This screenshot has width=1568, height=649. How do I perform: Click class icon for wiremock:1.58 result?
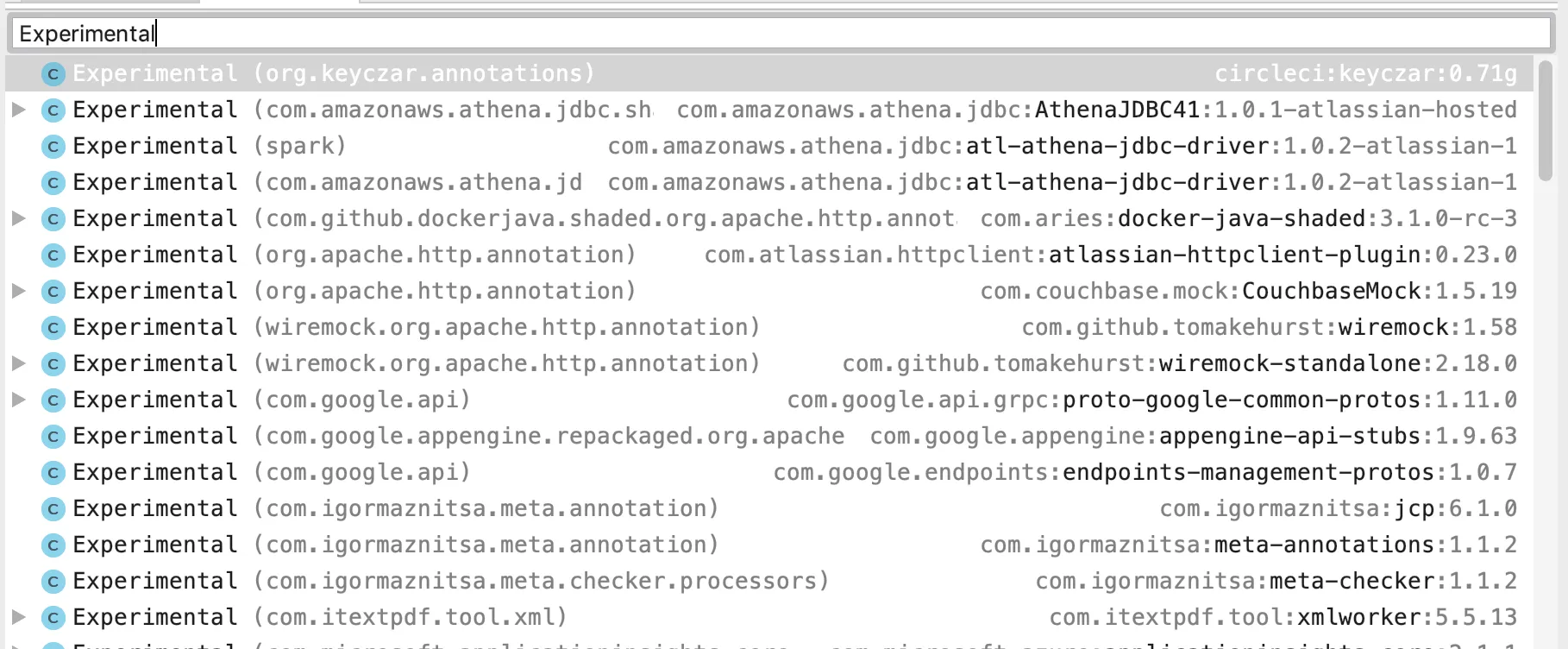(x=53, y=328)
